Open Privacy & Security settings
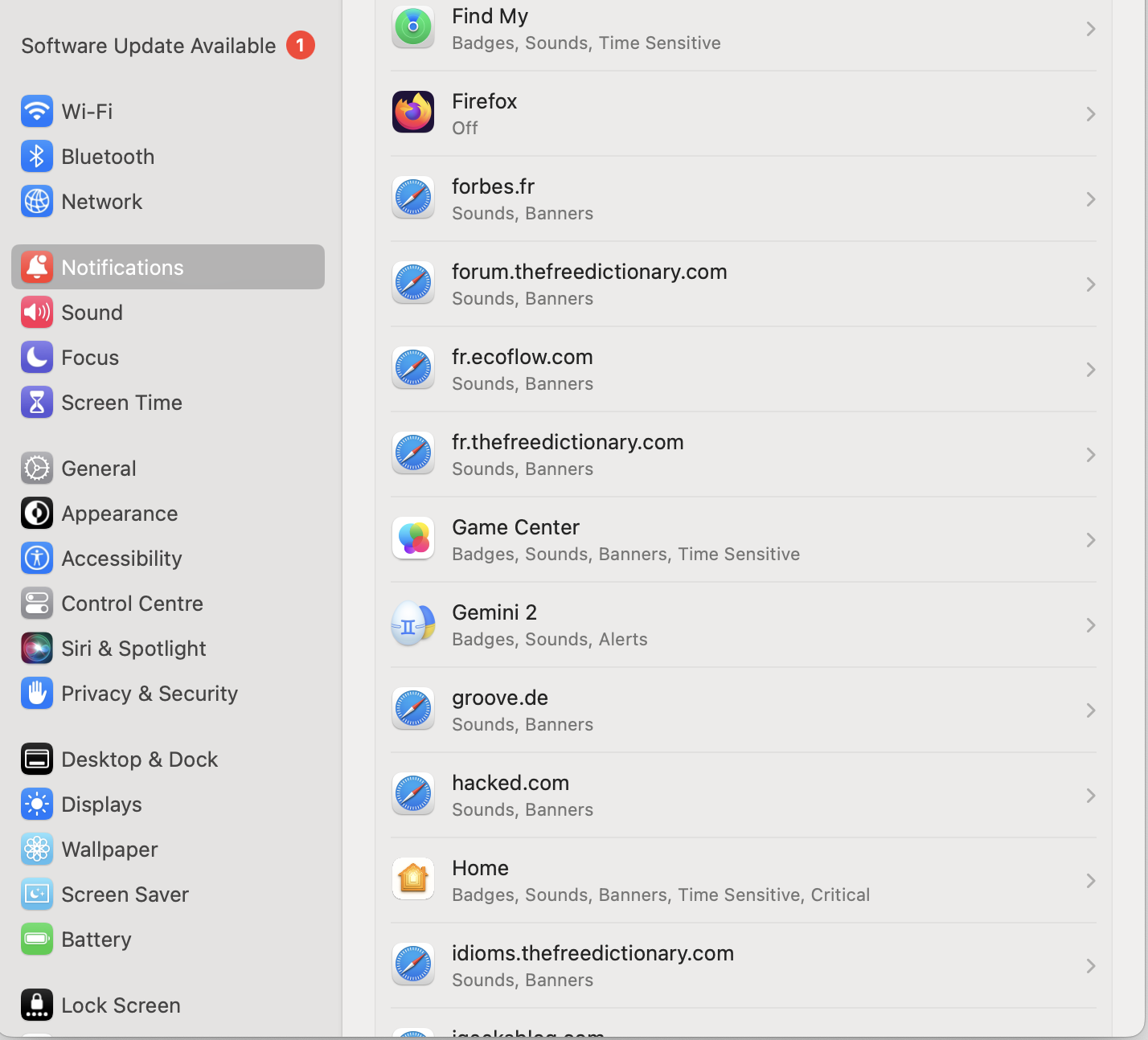The width and height of the screenshot is (1148, 1040). pyautogui.click(x=168, y=693)
